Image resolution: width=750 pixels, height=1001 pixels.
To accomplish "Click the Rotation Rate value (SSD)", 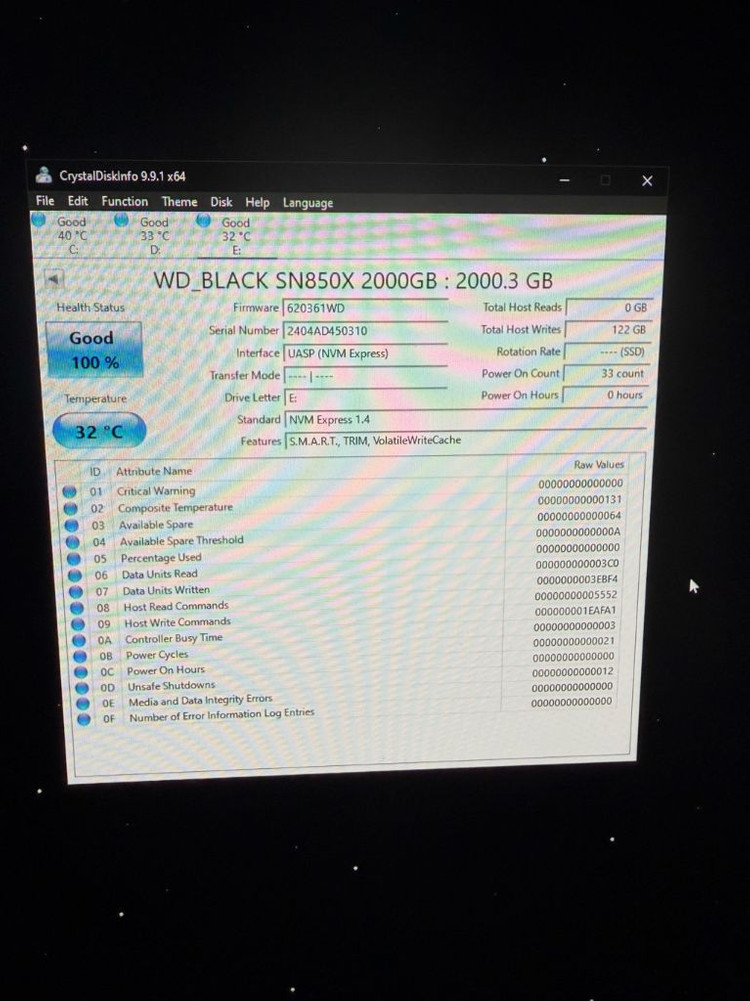I will [x=606, y=351].
